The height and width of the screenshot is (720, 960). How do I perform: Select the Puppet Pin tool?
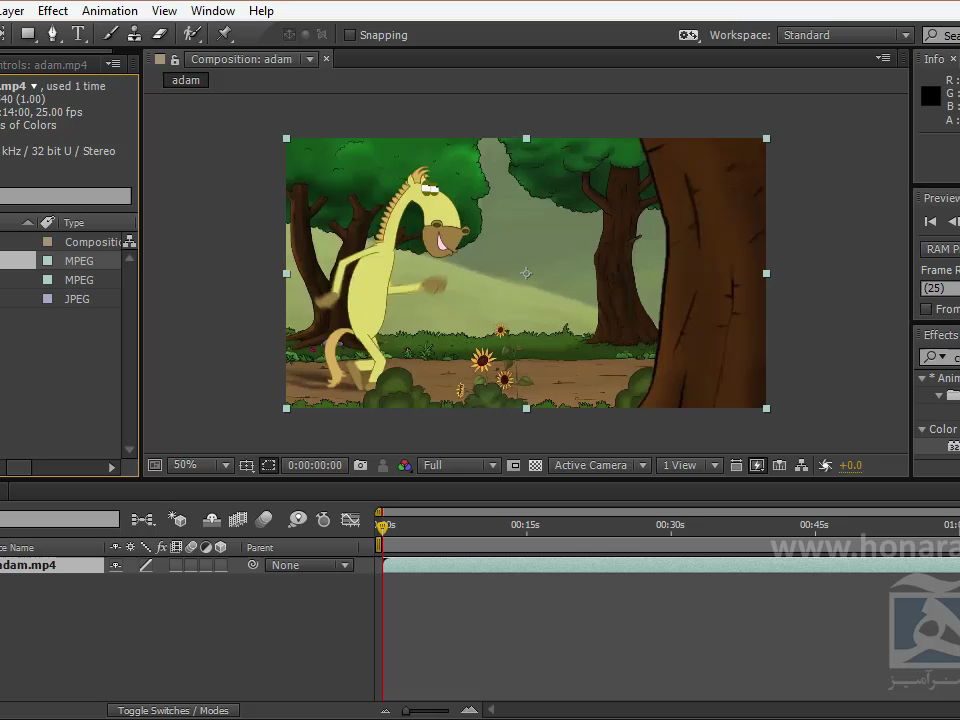[x=224, y=34]
